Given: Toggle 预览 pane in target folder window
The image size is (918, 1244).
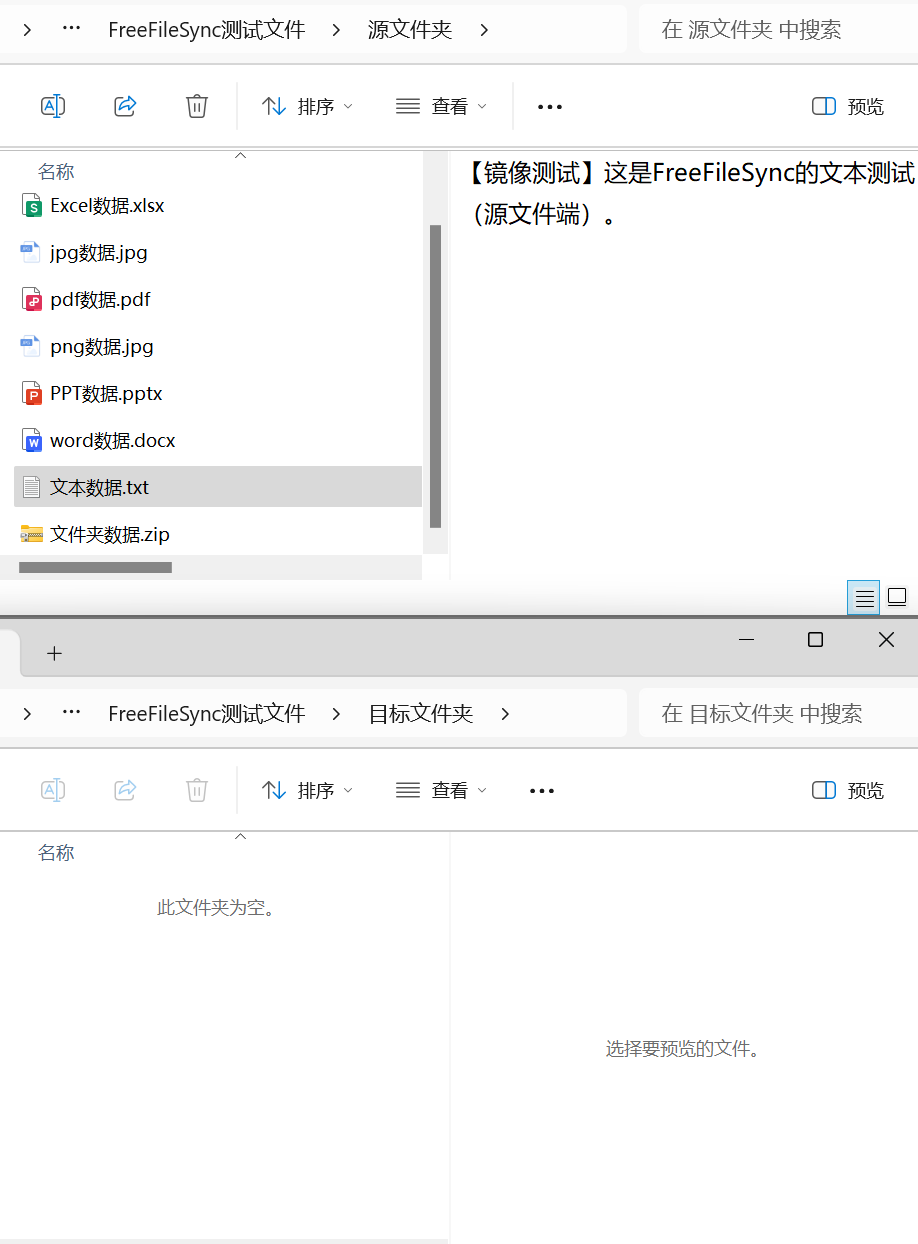Looking at the screenshot, I should click(x=848, y=791).
